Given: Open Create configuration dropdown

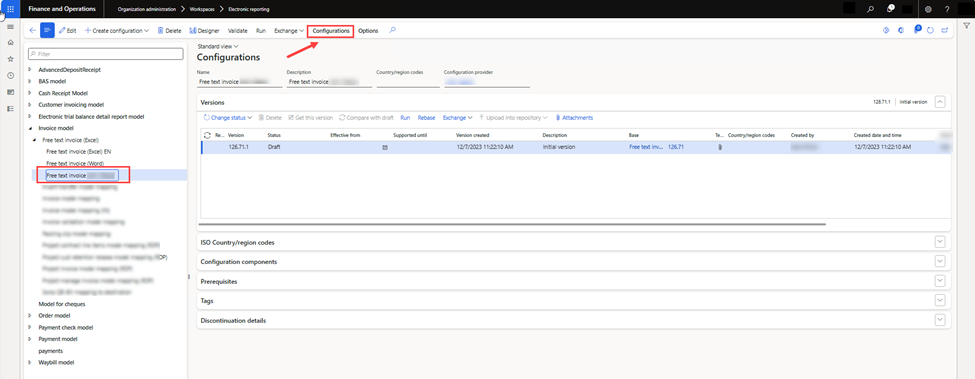Looking at the screenshot, I should click(x=116, y=30).
